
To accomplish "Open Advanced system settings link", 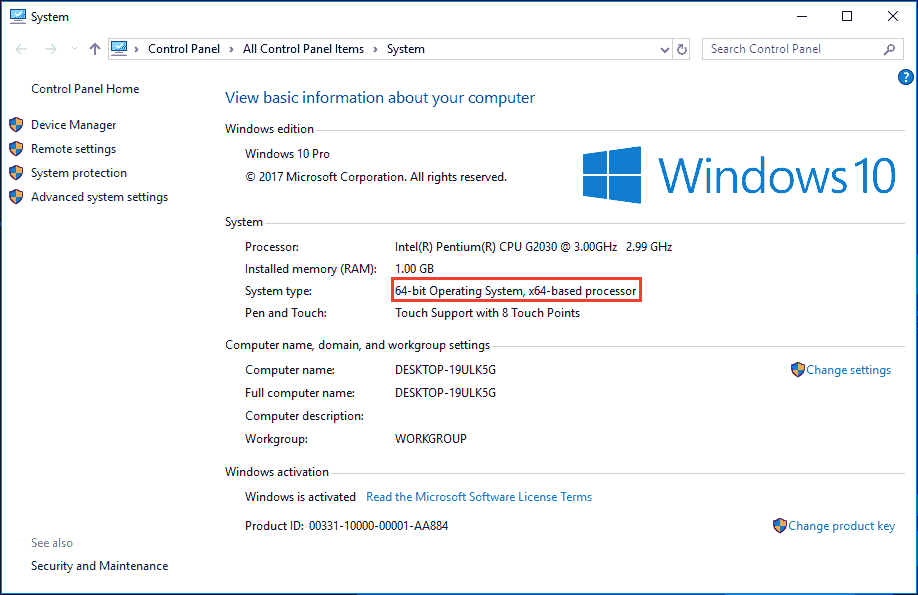I will coord(99,197).
